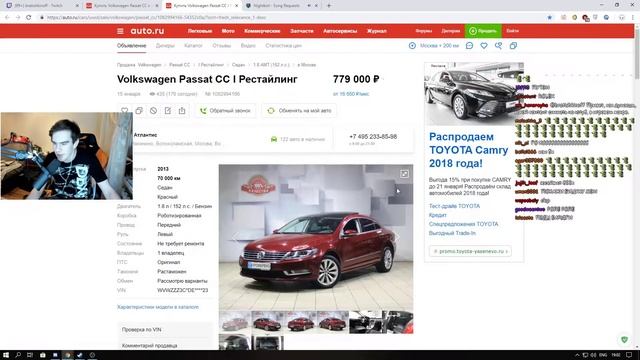
Task: Switch to the Статистика цен tab
Action: coord(283,46)
